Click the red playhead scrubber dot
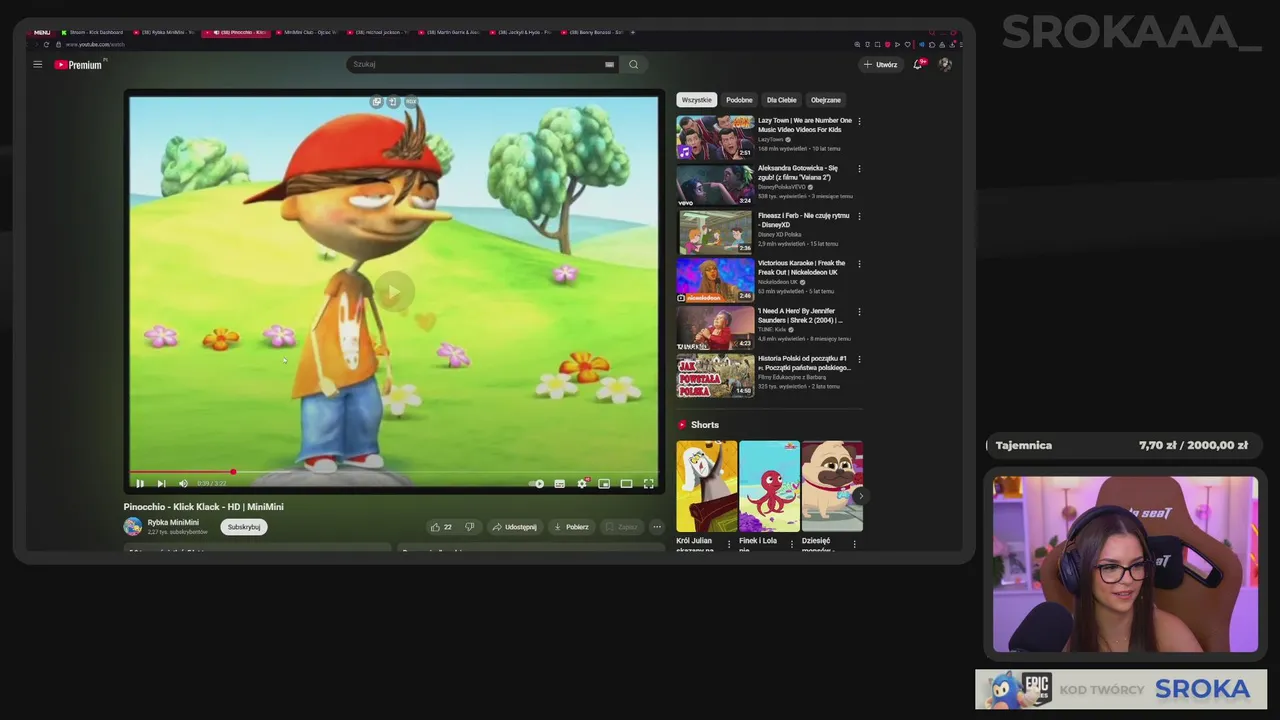The image size is (1280, 720). click(233, 472)
